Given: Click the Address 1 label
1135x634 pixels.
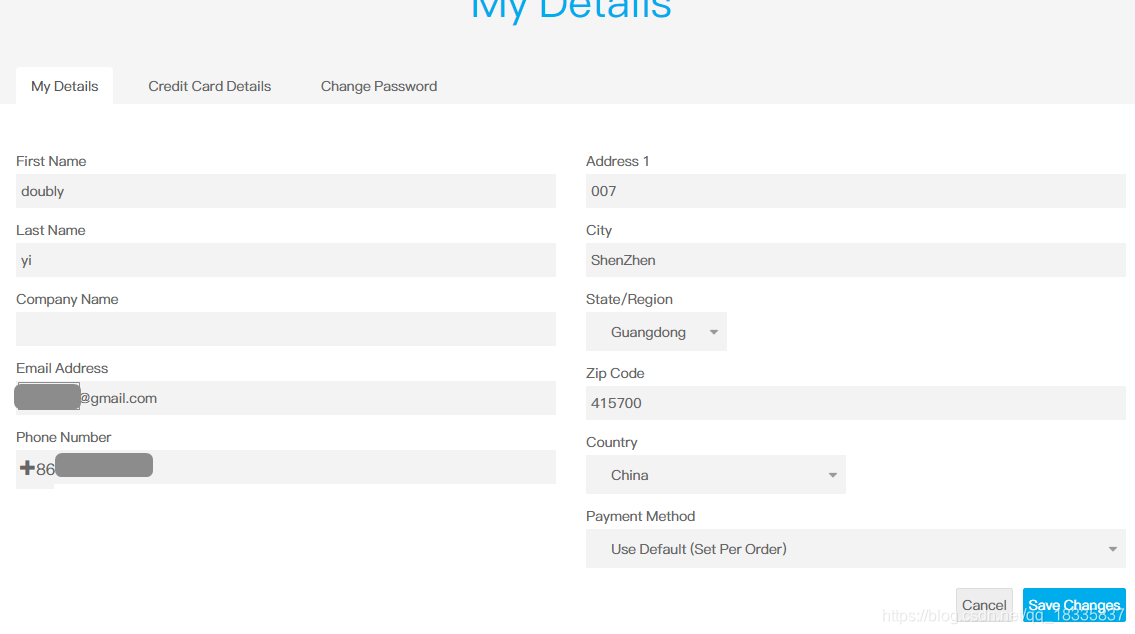Looking at the screenshot, I should click(x=617, y=161).
